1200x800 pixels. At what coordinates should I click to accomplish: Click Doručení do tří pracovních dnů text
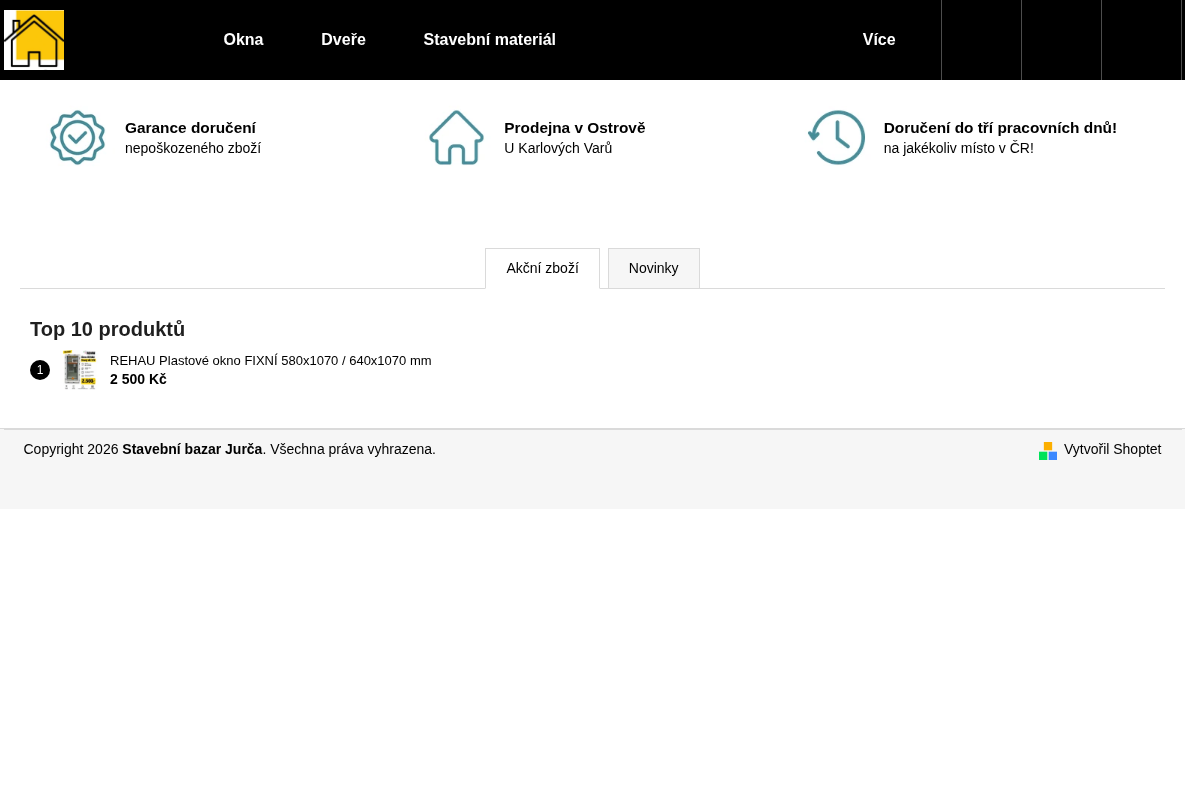tap(1000, 128)
